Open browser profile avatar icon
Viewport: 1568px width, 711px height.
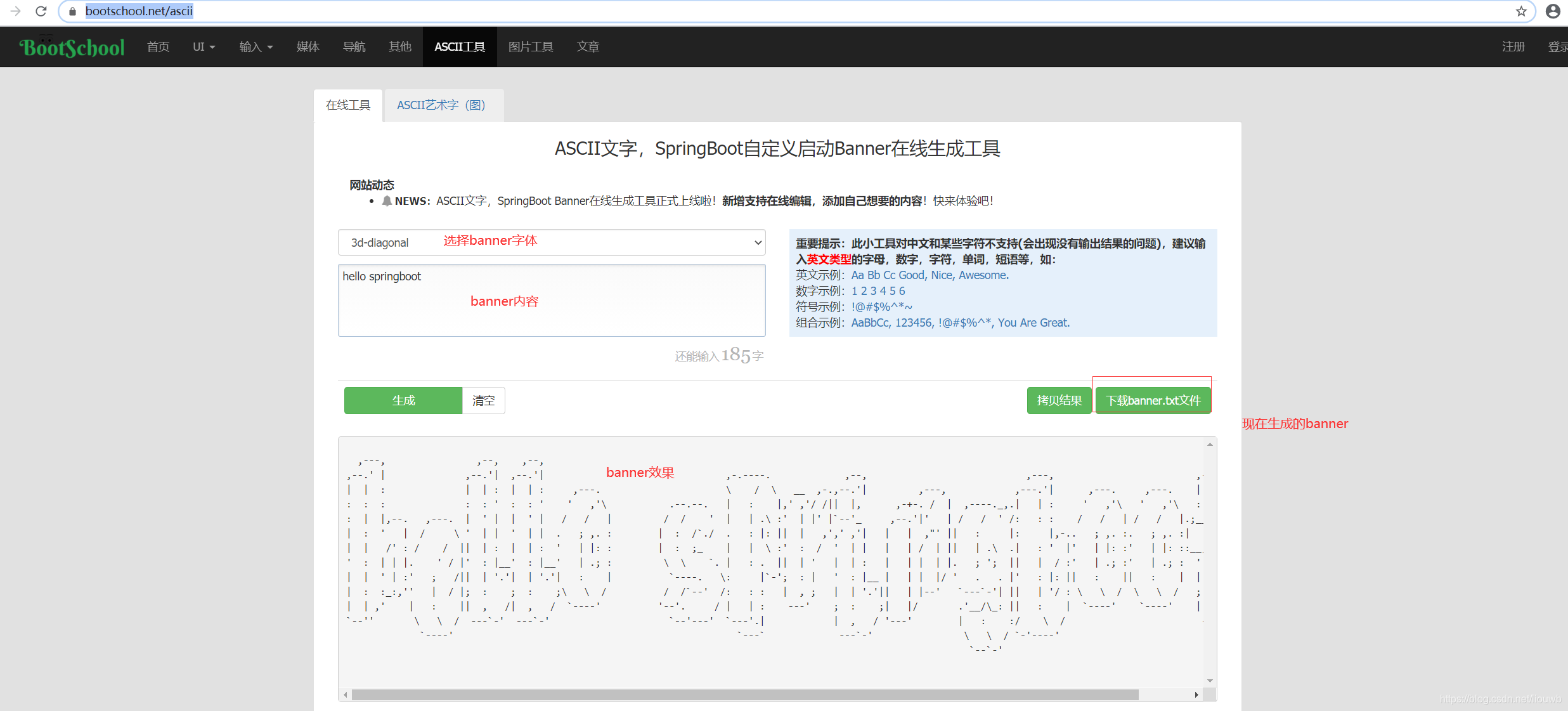coord(1553,11)
